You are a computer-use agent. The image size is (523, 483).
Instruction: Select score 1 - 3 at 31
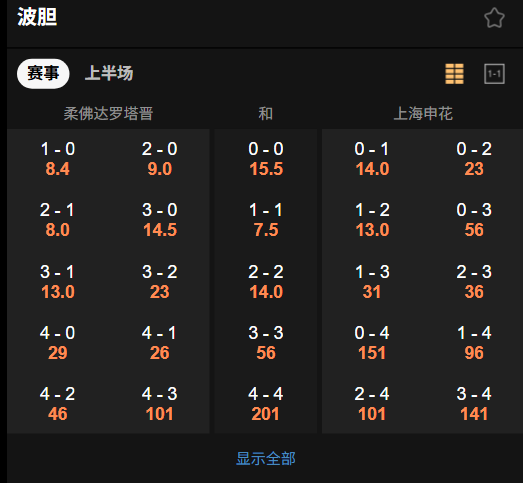(372, 282)
